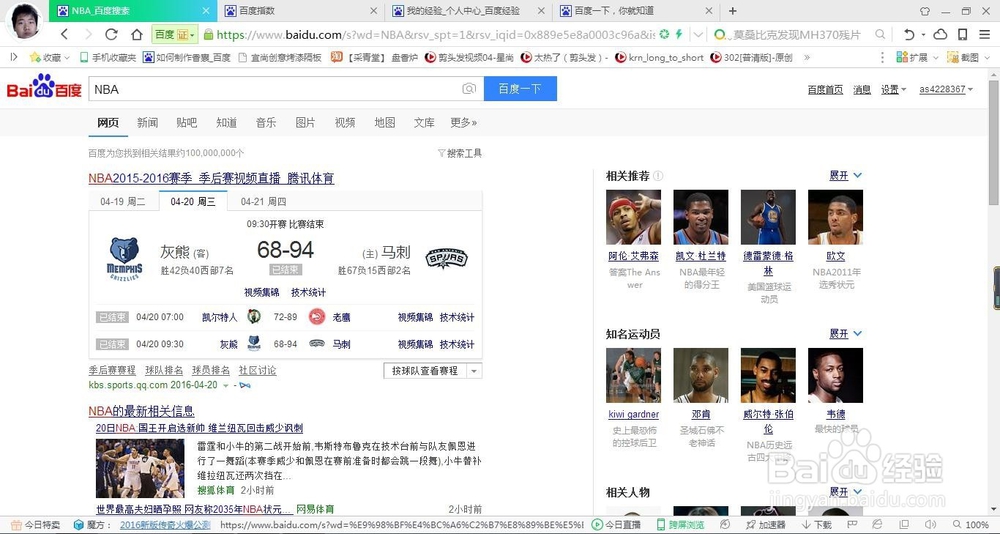Click the undo closed-tab arrow icon
This screenshot has height=534, width=1000.
[x=909, y=34]
